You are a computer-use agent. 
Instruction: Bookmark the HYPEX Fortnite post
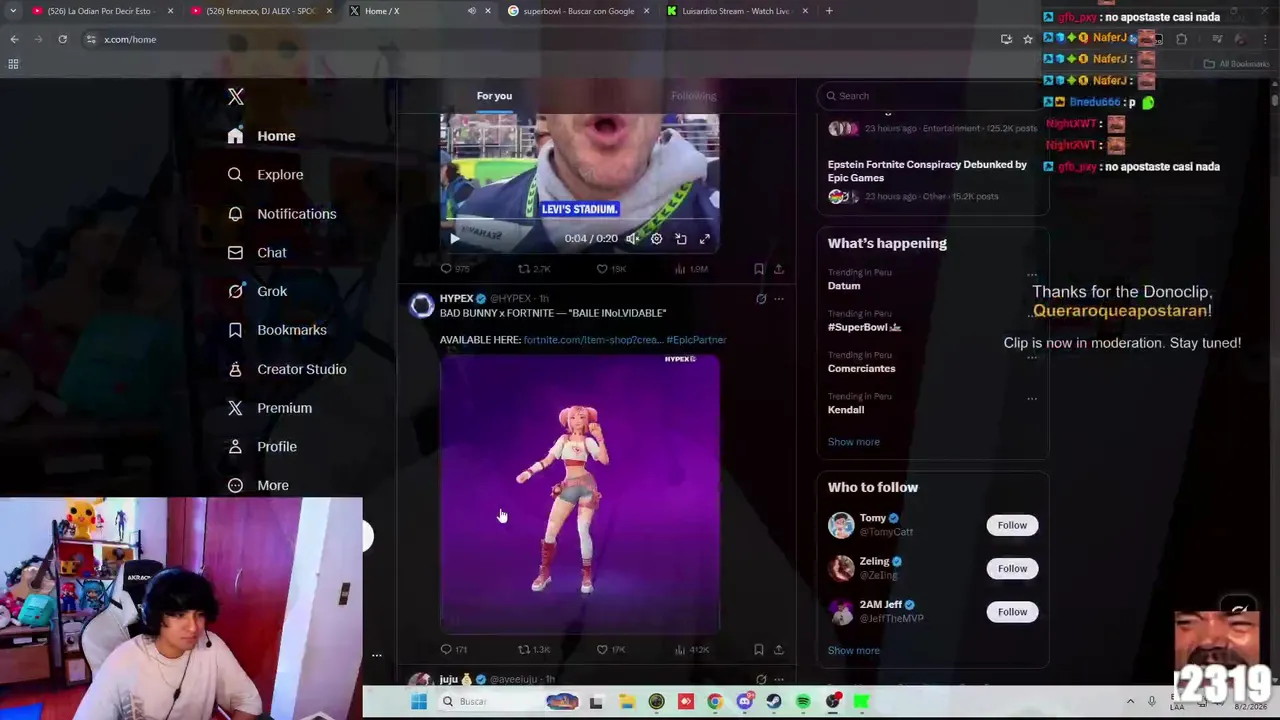(x=759, y=650)
